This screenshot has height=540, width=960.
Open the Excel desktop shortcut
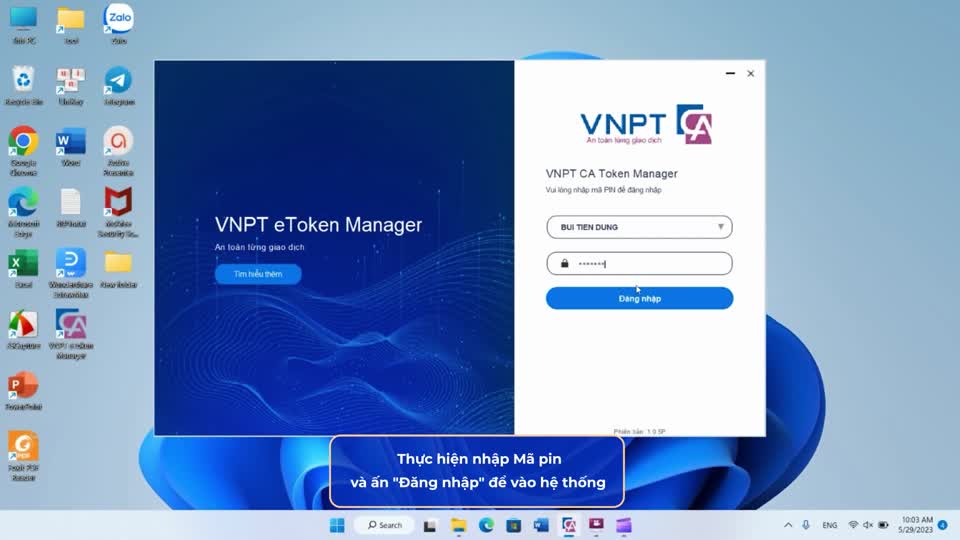tap(23, 268)
